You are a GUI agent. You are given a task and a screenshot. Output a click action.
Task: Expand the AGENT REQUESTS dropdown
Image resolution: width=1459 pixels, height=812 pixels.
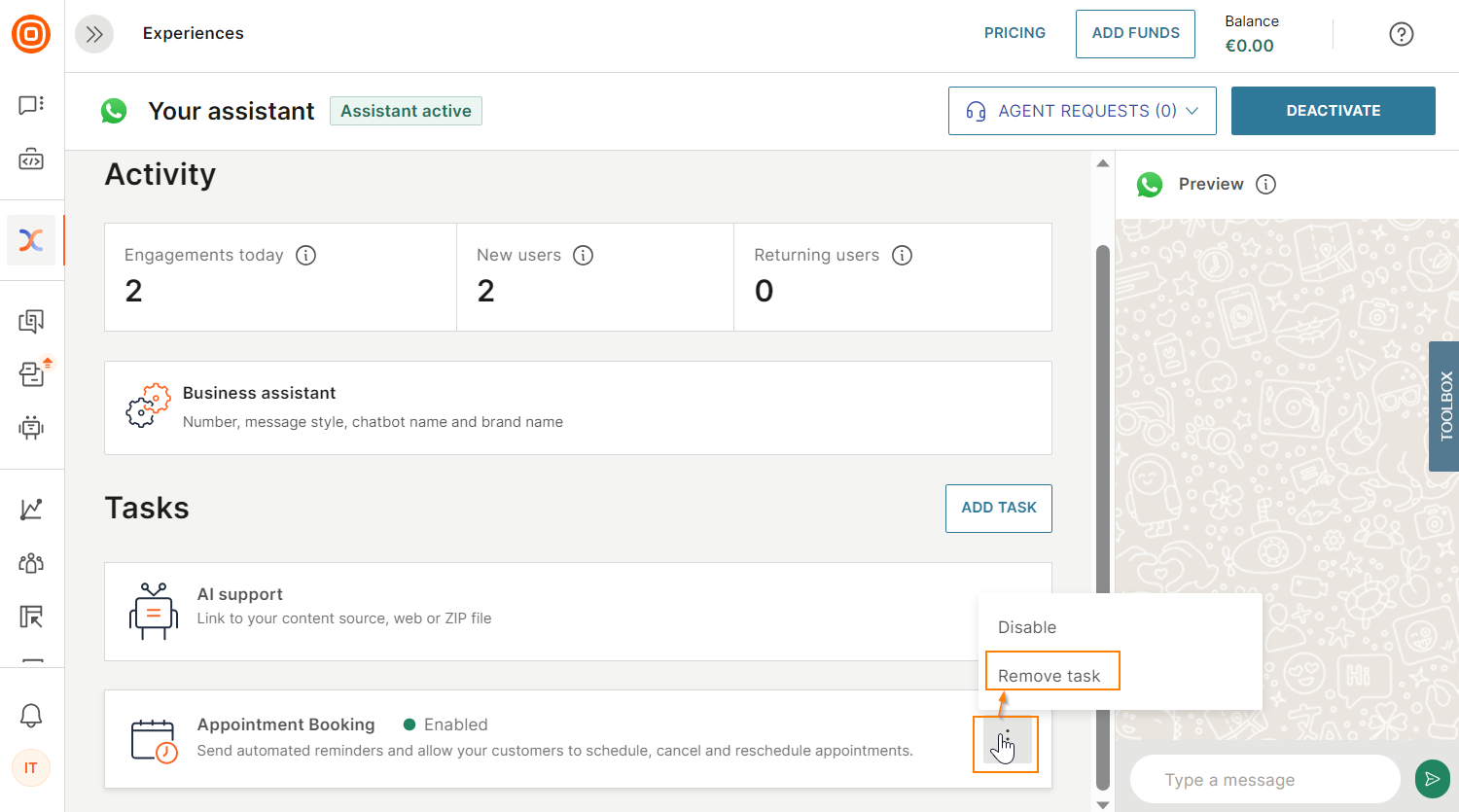1082,110
